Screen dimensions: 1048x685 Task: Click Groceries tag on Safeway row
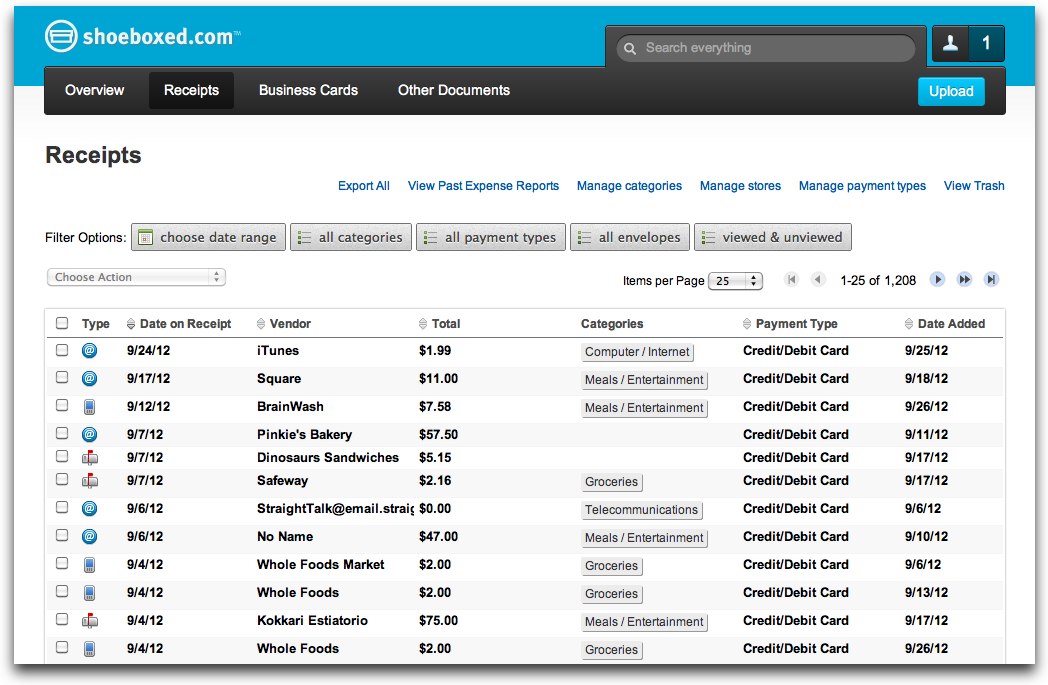(612, 482)
